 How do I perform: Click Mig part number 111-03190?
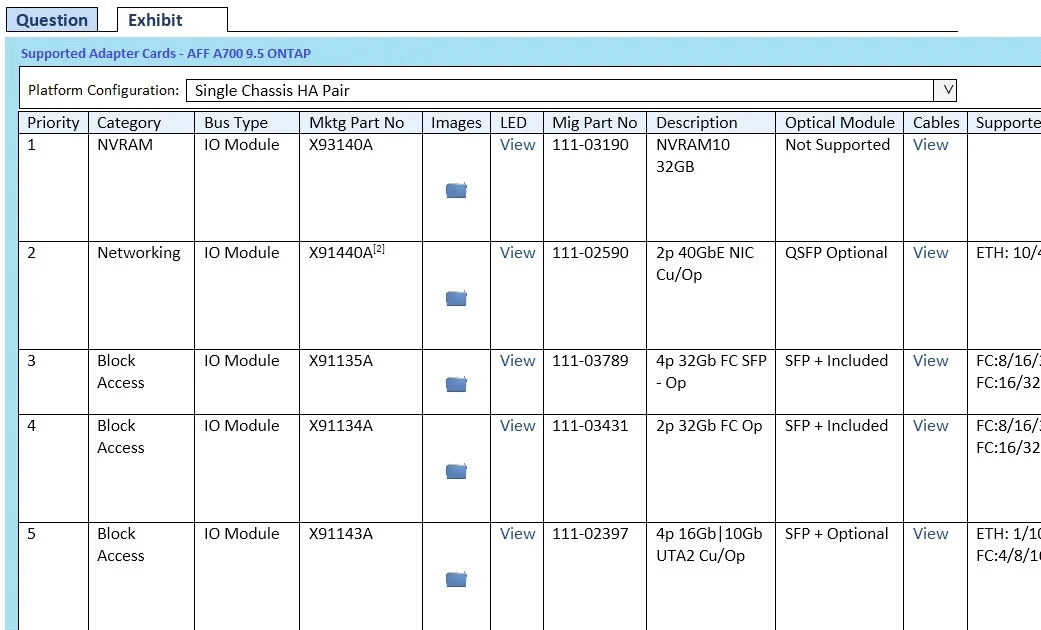tap(590, 145)
